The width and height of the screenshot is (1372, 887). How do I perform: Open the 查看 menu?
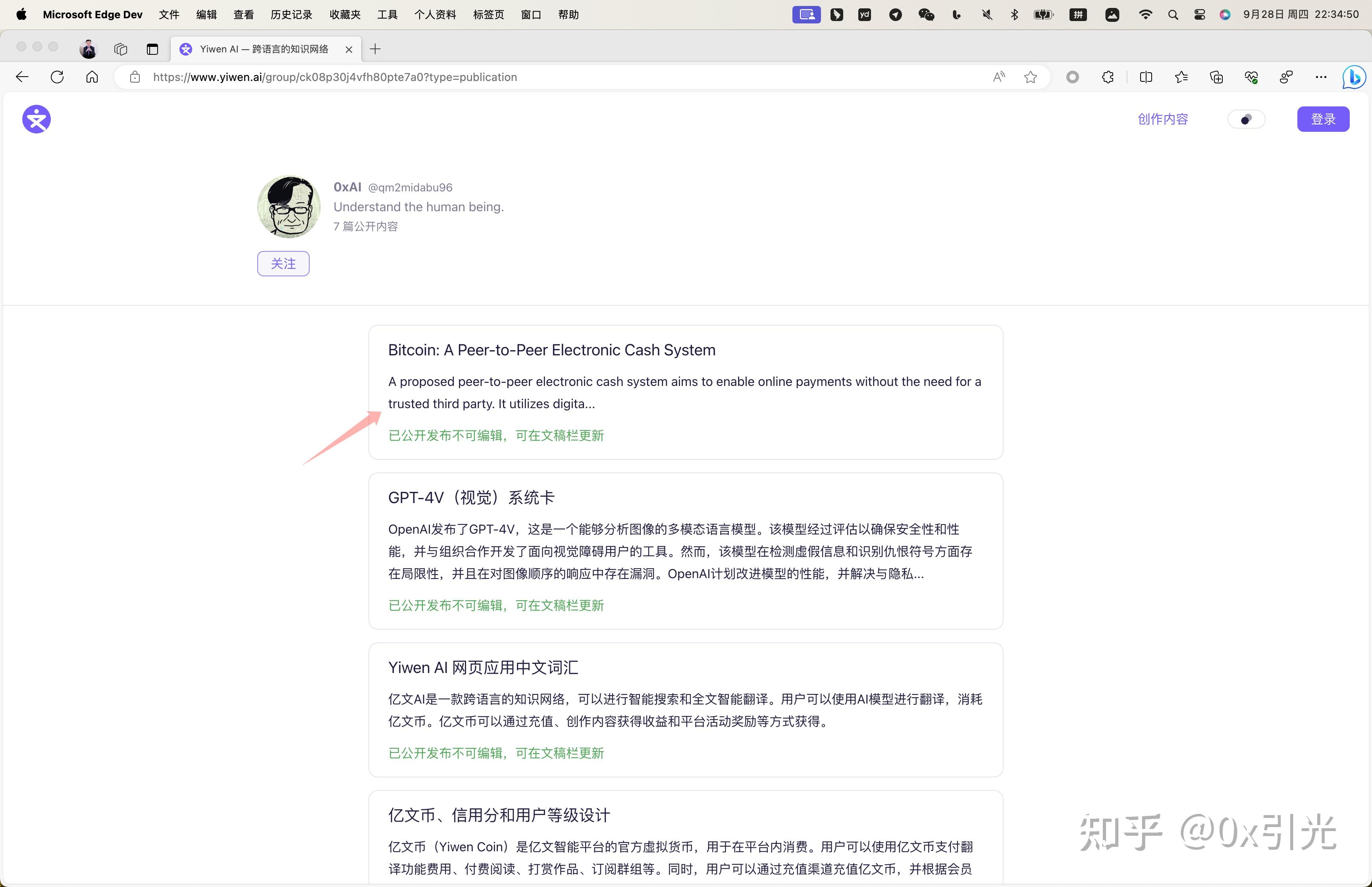(243, 14)
